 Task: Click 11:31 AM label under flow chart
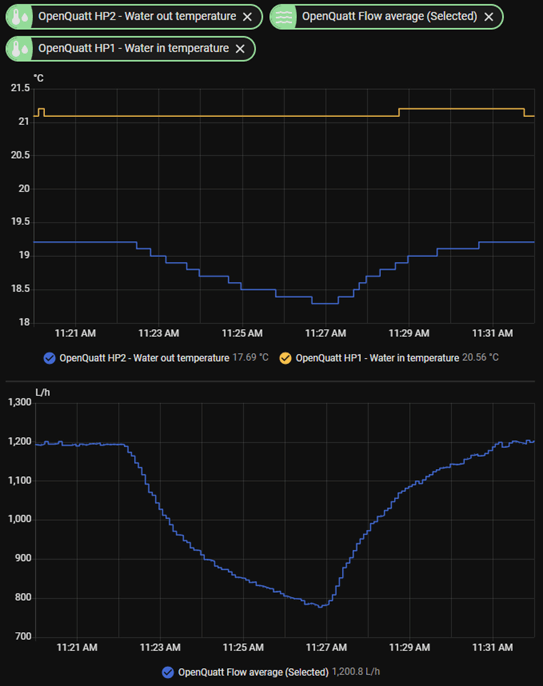[493, 648]
